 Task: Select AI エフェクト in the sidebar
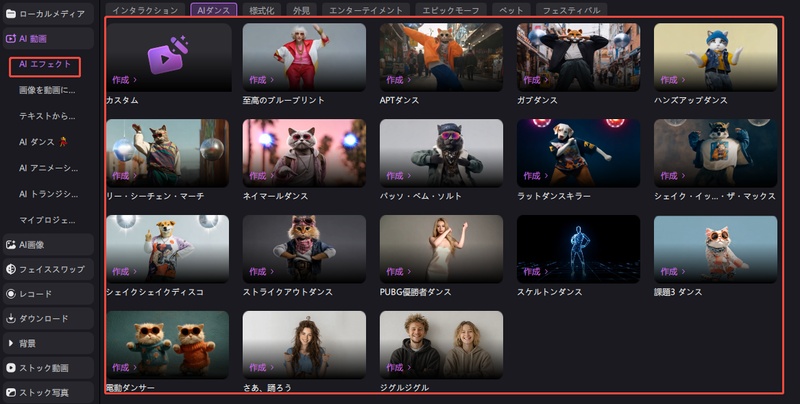45,65
